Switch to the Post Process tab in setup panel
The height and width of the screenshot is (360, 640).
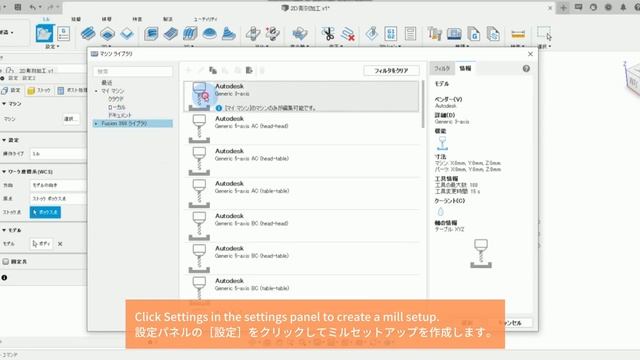72,90
